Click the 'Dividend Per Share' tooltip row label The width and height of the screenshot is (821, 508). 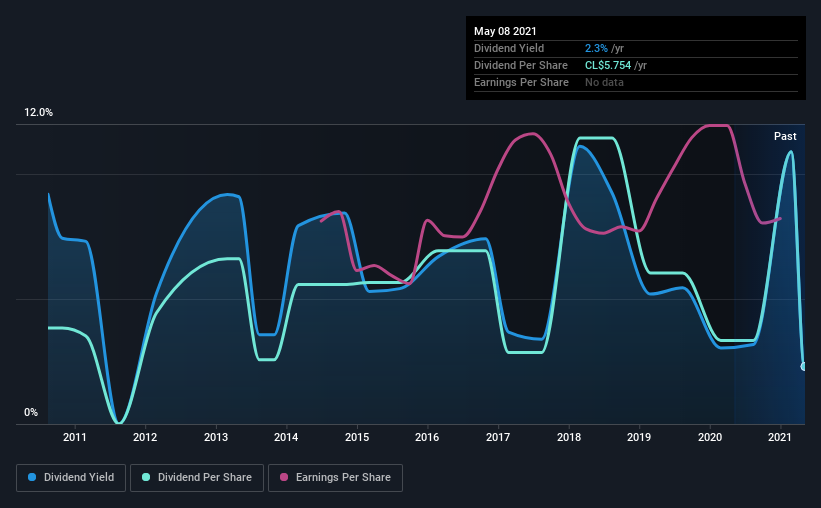[x=521, y=65]
